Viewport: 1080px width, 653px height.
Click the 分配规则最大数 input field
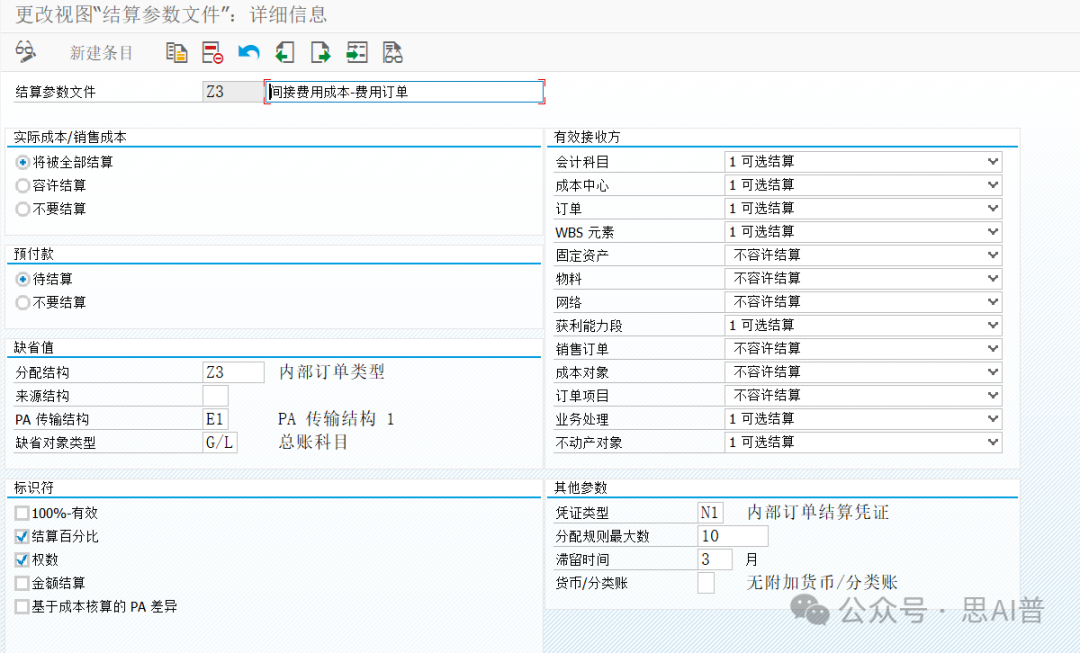[x=732, y=536]
